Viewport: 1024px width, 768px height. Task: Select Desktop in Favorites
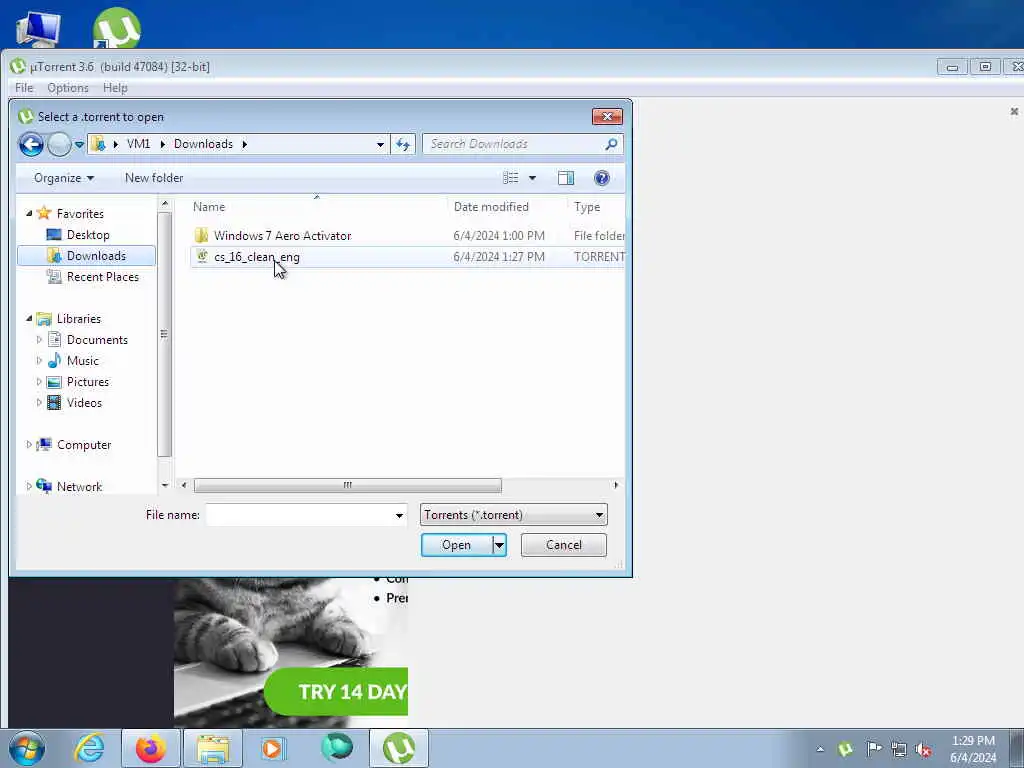click(88, 234)
